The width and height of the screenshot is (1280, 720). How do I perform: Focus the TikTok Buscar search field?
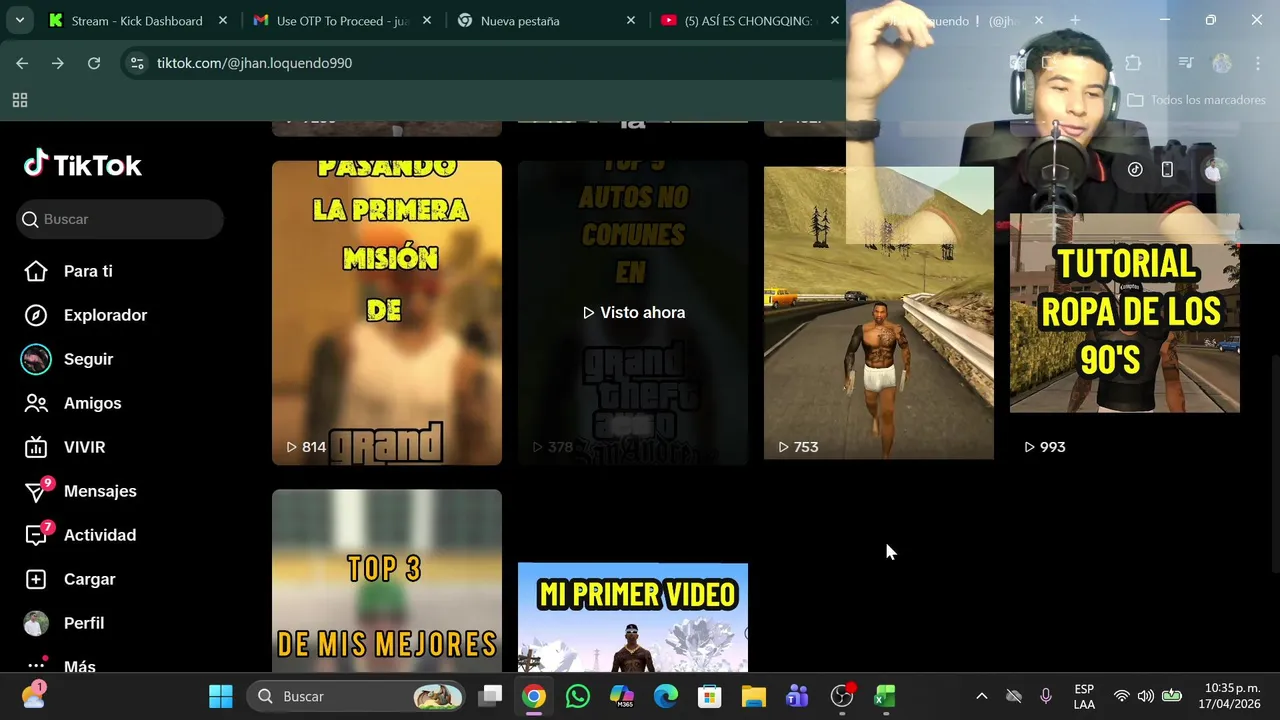coord(120,219)
